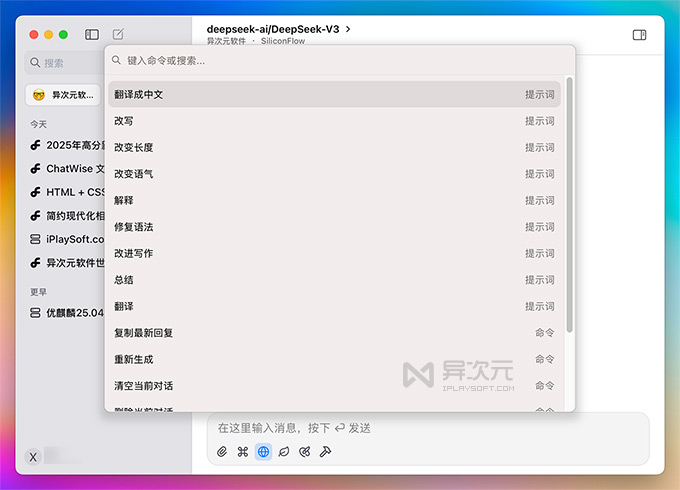Open the 简约现代化 chat
The image size is (680, 490).
(x=67, y=216)
